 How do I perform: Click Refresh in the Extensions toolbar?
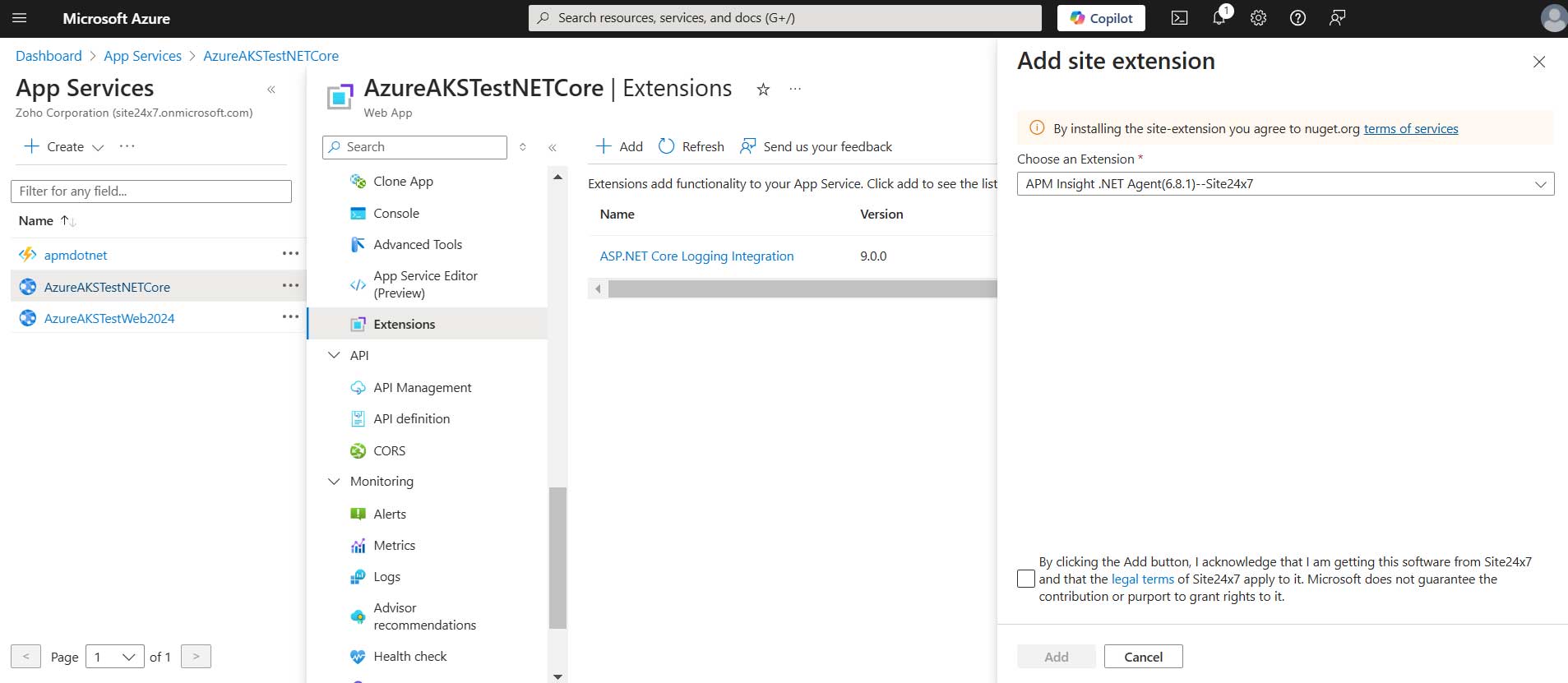click(691, 146)
